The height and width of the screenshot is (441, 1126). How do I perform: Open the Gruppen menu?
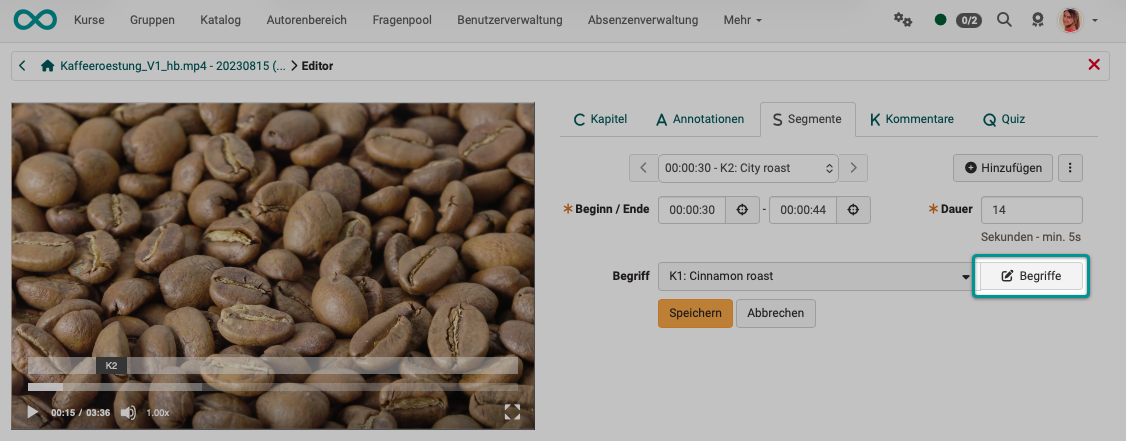(x=152, y=20)
